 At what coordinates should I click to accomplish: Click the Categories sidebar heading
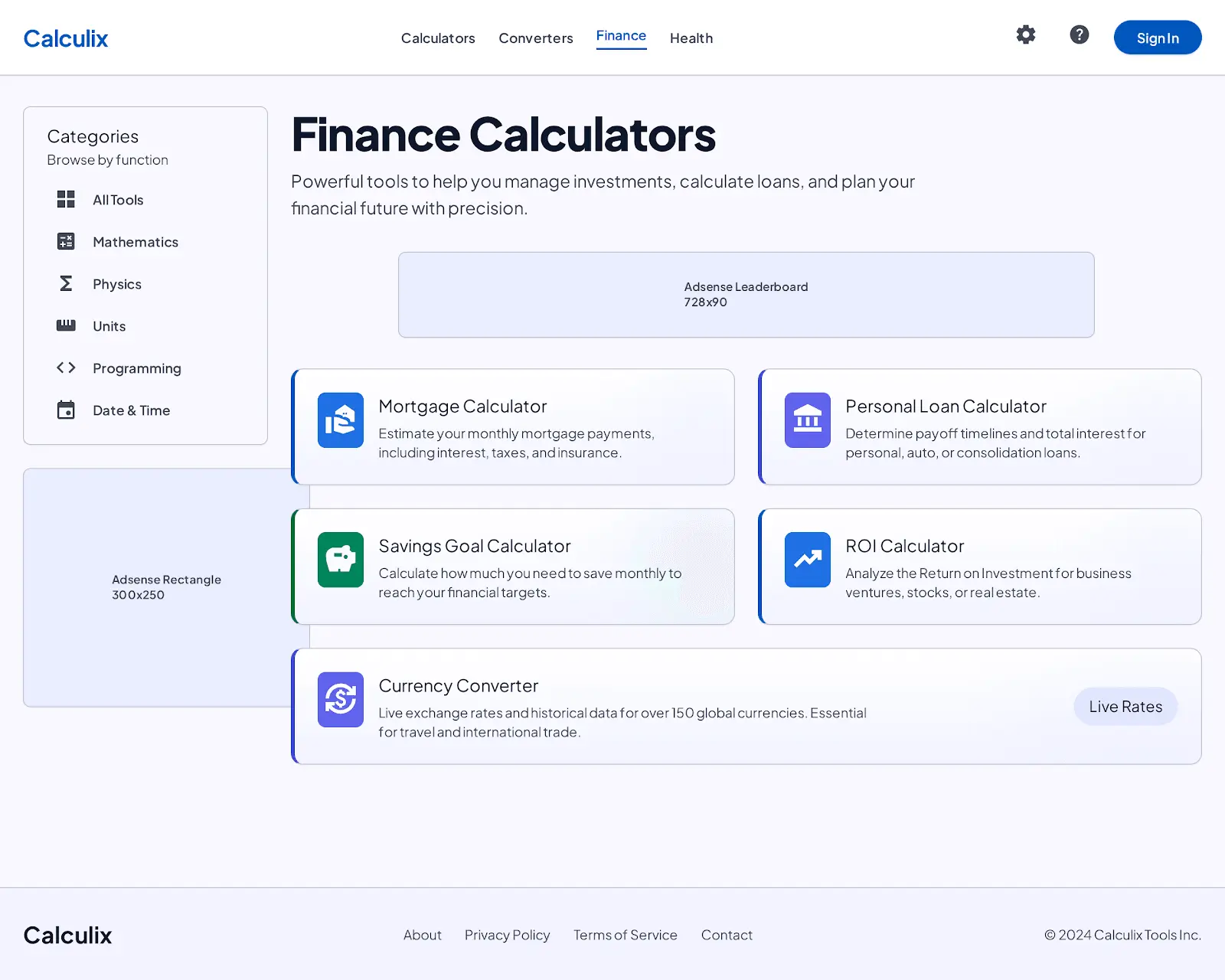pos(93,136)
